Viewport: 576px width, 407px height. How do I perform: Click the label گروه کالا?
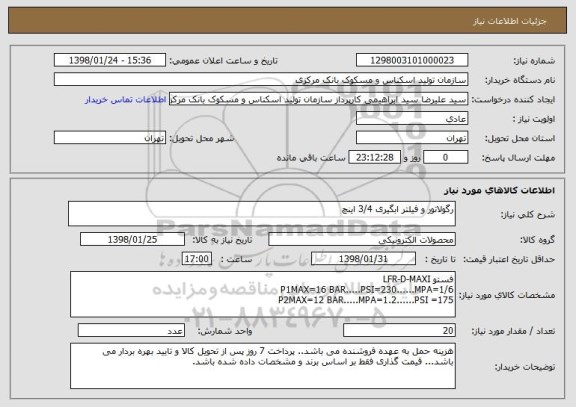pos(538,240)
